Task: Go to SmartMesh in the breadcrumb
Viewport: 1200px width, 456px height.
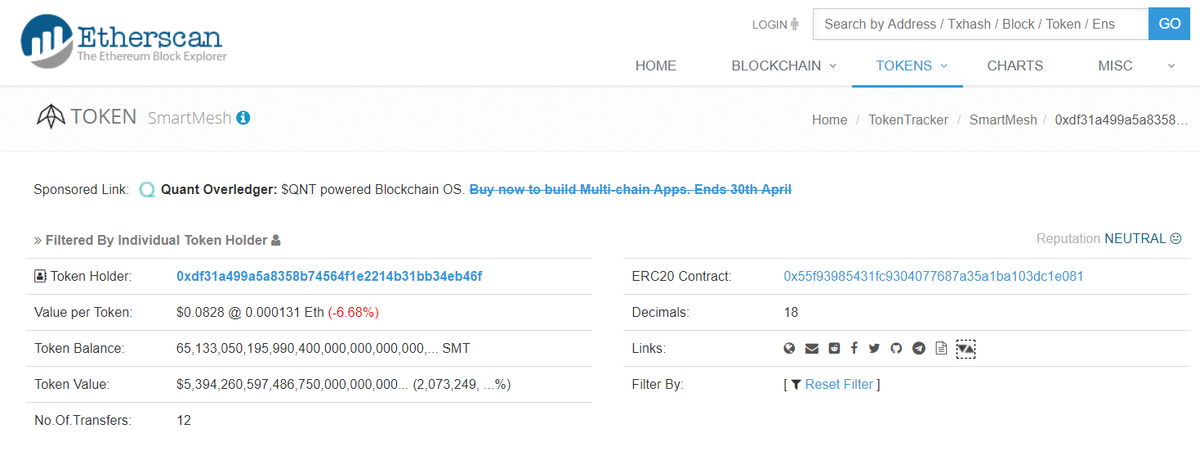Action: [x=1003, y=119]
